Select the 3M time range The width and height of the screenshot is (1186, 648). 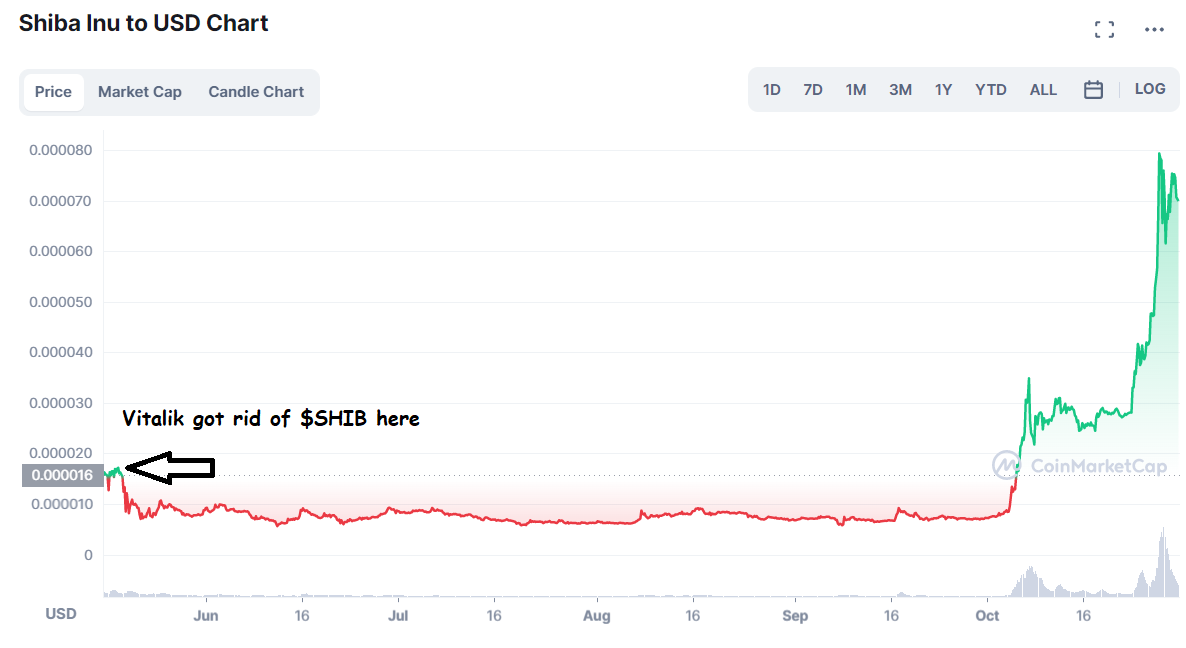tap(900, 90)
